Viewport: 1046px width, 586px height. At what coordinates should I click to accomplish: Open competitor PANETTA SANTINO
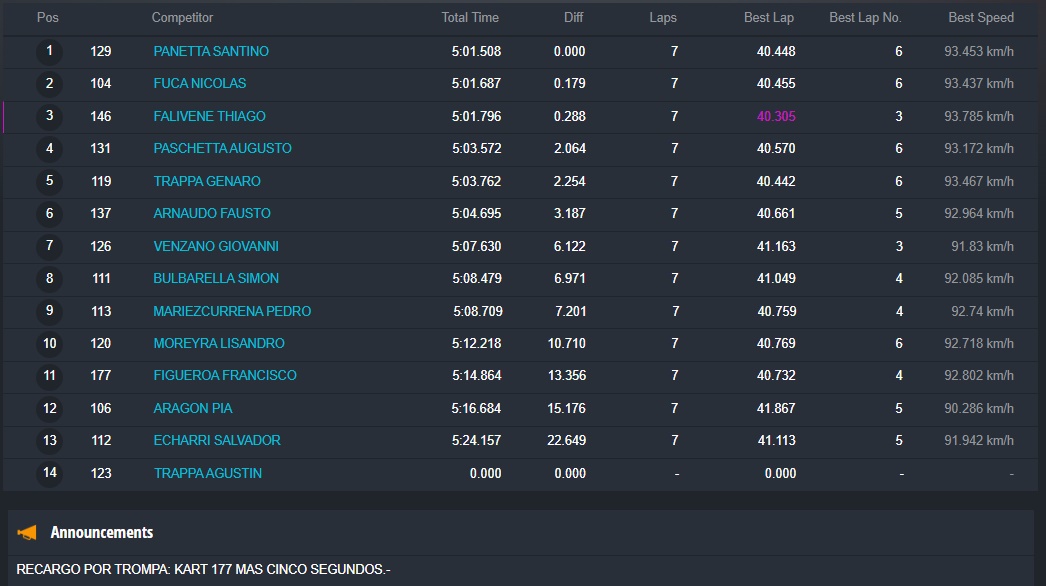[211, 51]
